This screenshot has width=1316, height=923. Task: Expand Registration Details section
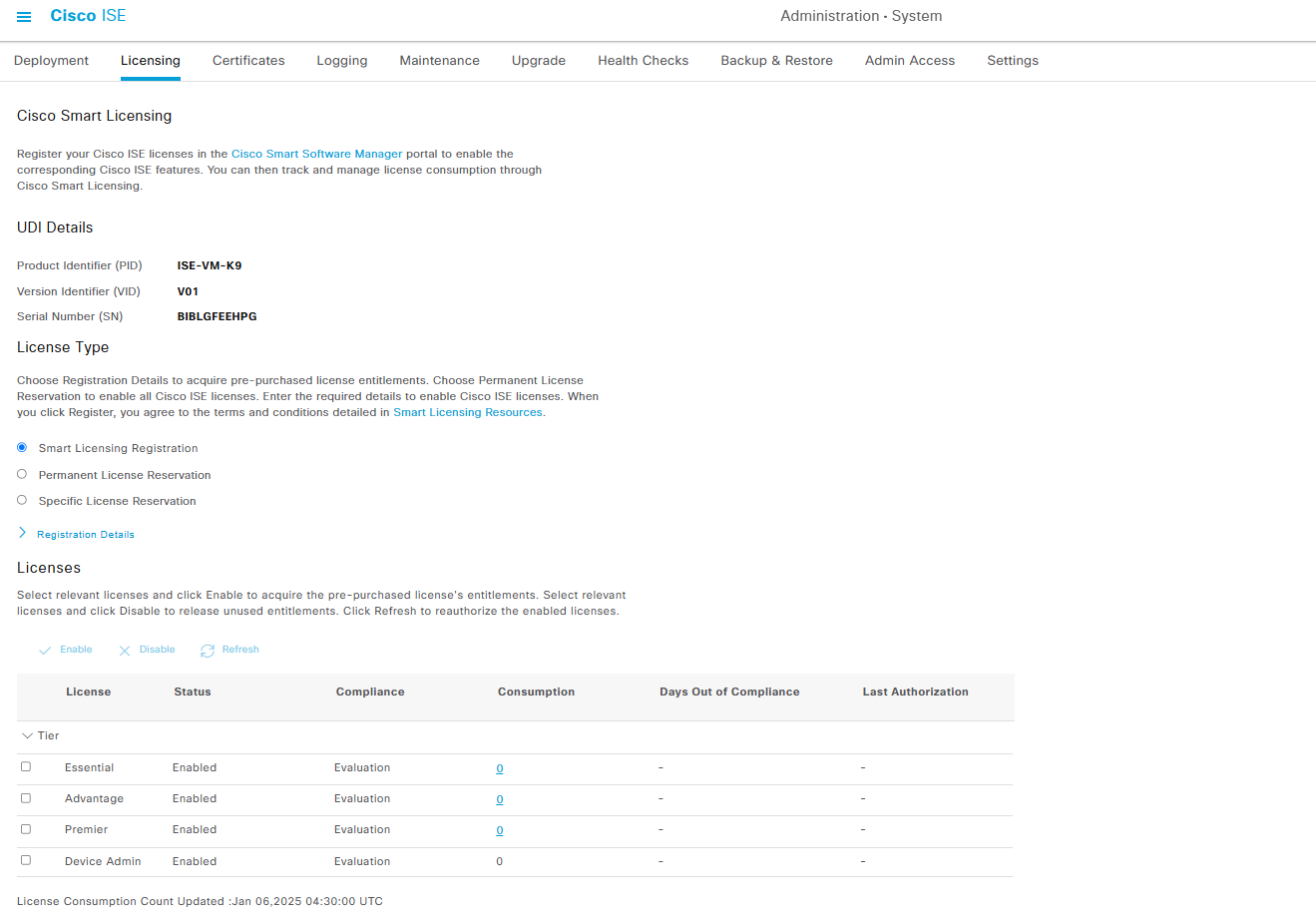[76, 534]
